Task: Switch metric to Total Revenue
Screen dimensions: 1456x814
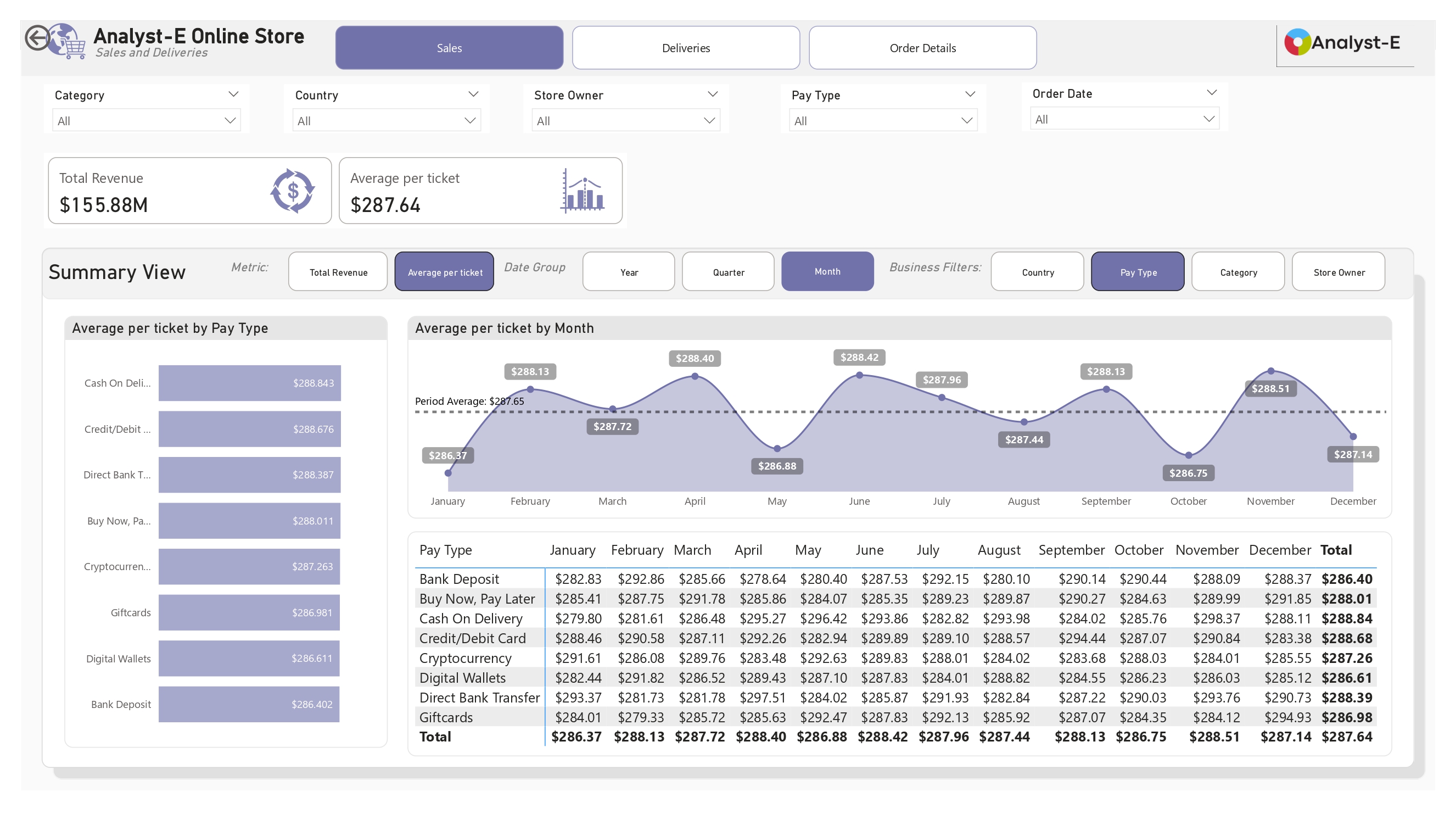Action: pyautogui.click(x=338, y=272)
